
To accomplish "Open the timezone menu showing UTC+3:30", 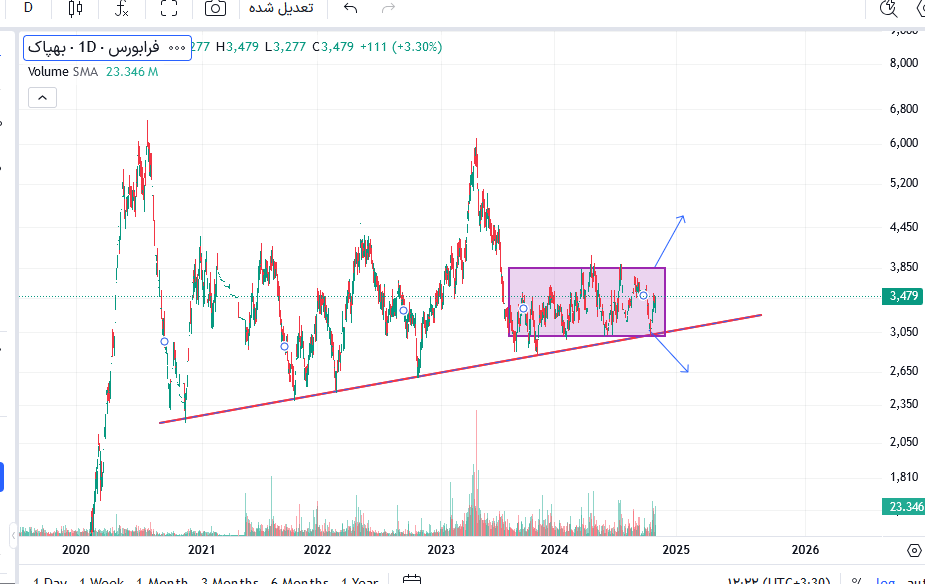I will pos(778,580).
